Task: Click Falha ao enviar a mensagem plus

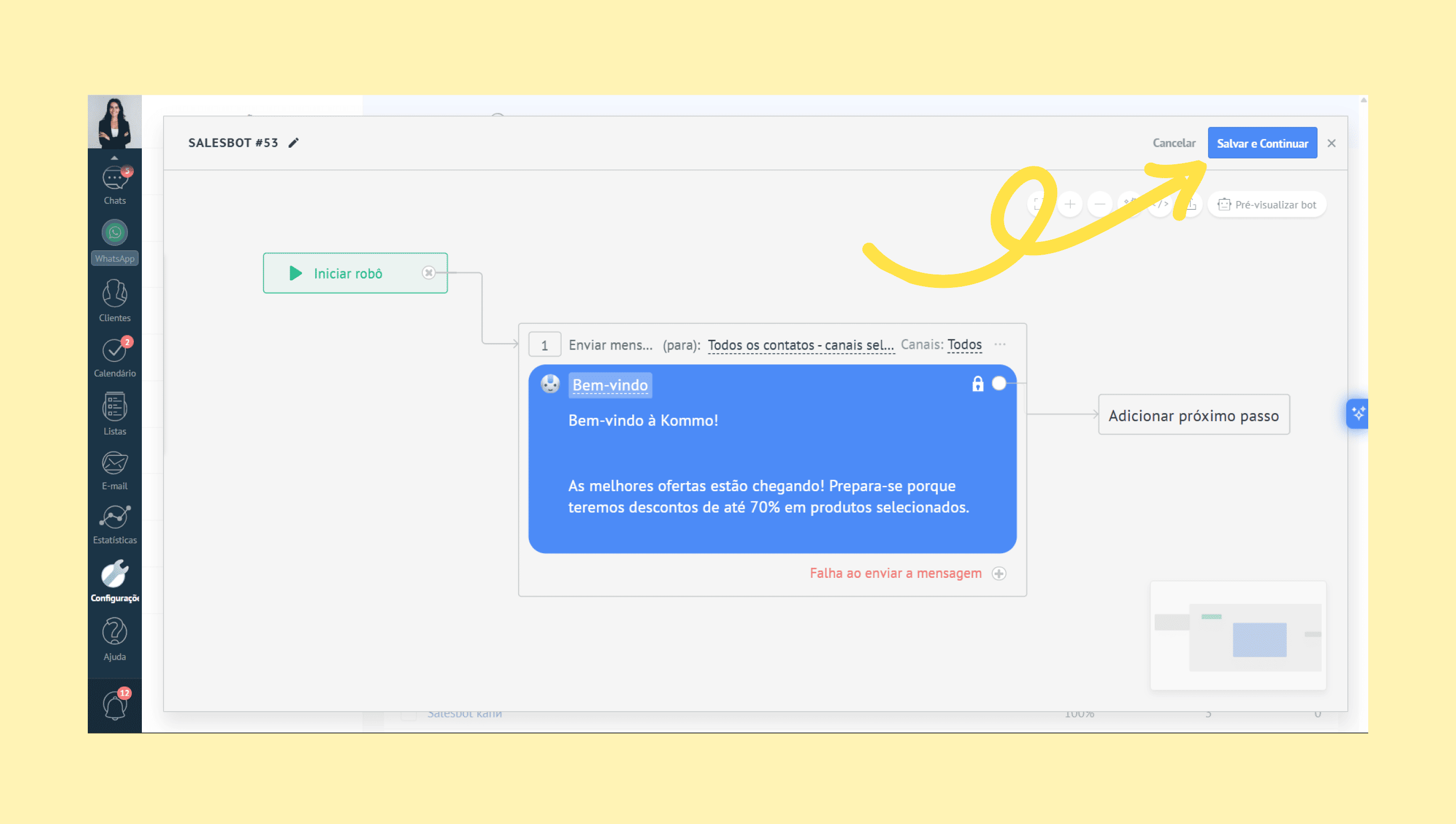Action: pos(999,574)
